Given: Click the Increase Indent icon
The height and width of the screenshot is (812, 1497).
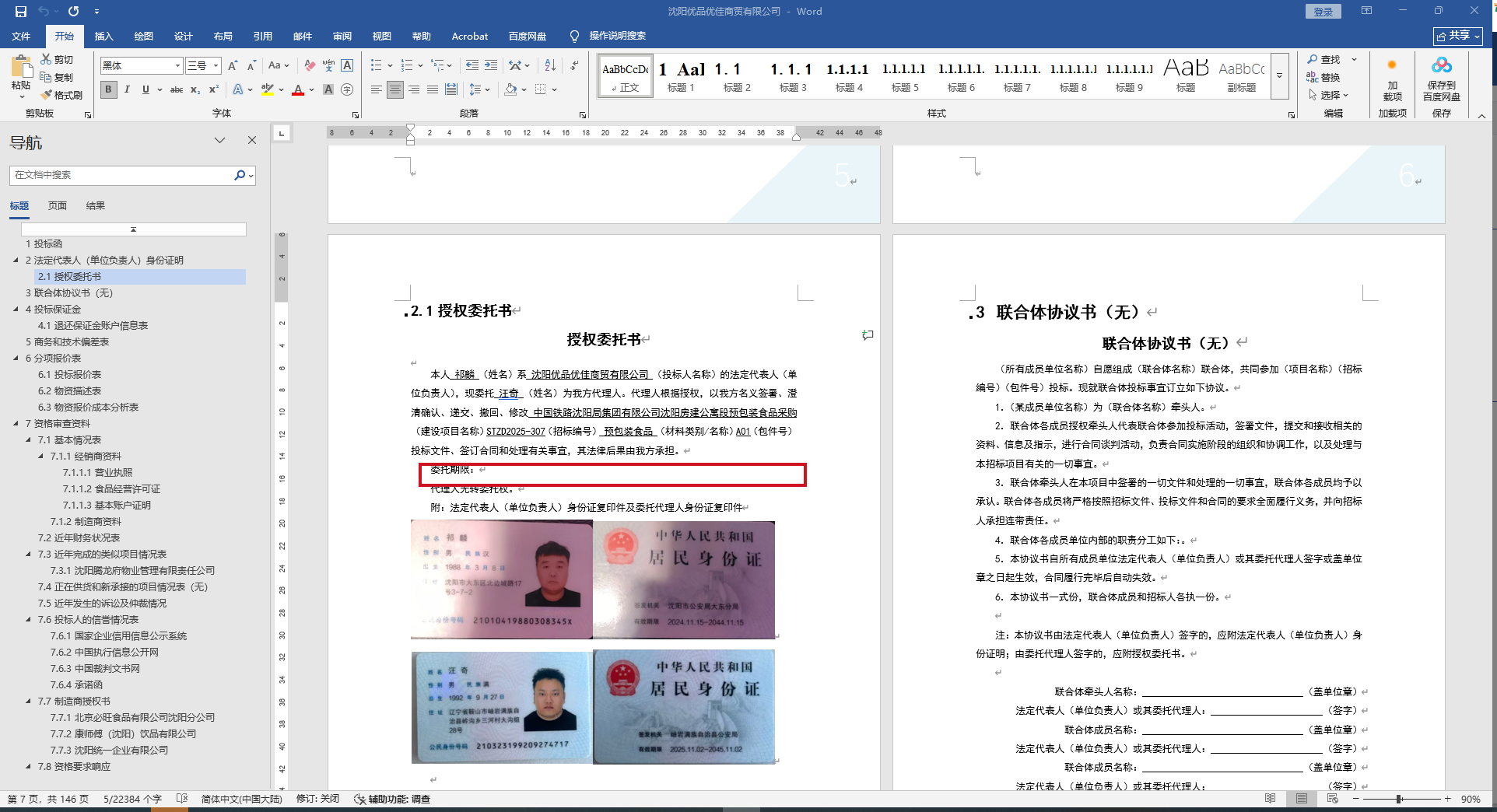Looking at the screenshot, I should click(x=491, y=65).
